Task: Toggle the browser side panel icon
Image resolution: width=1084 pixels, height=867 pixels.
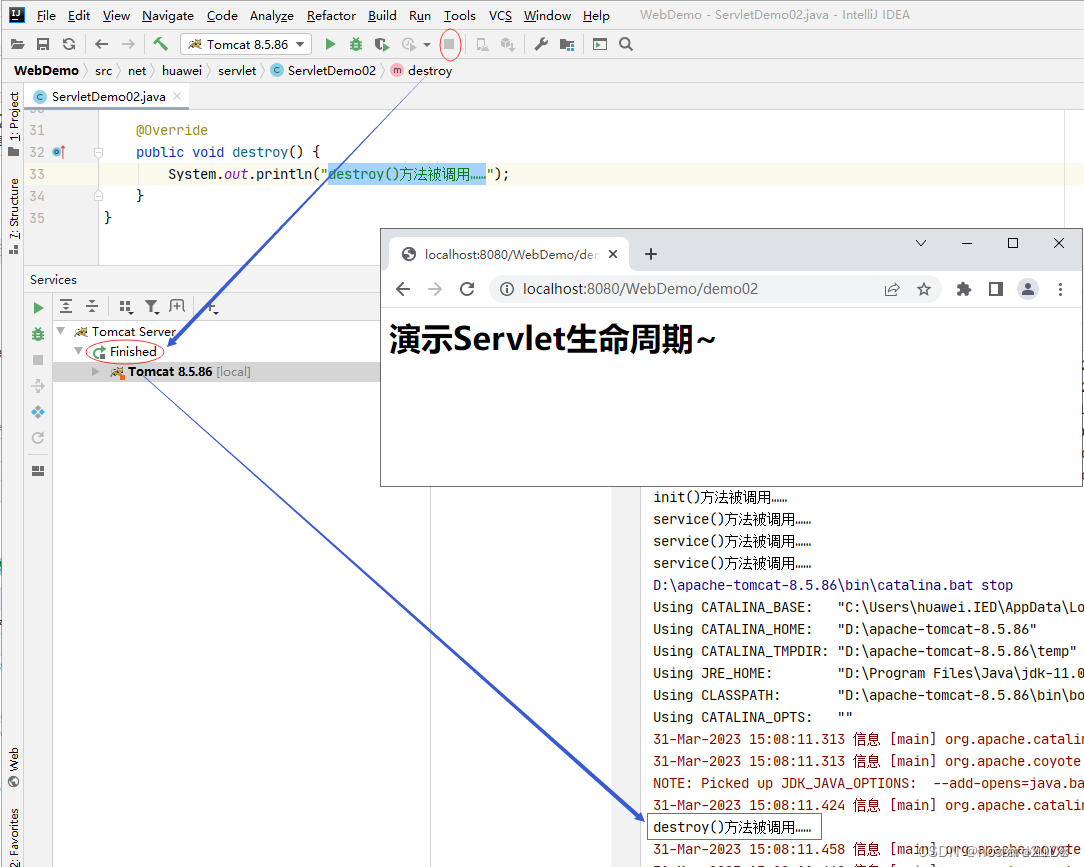Action: (x=996, y=289)
